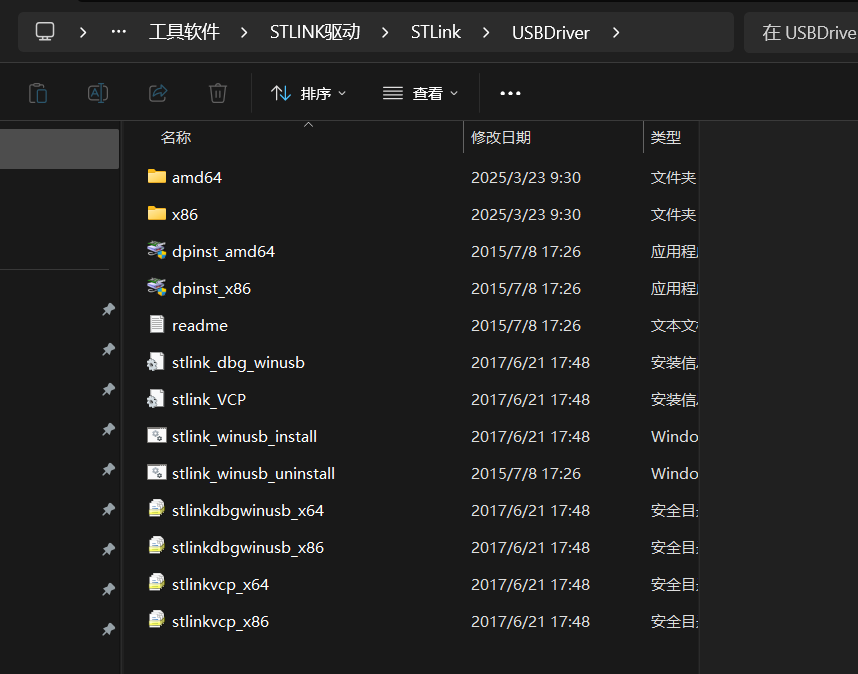The width and height of the screenshot is (858, 674).
Task: Click the search box labeled 在 USBDriver
Action: 801,33
